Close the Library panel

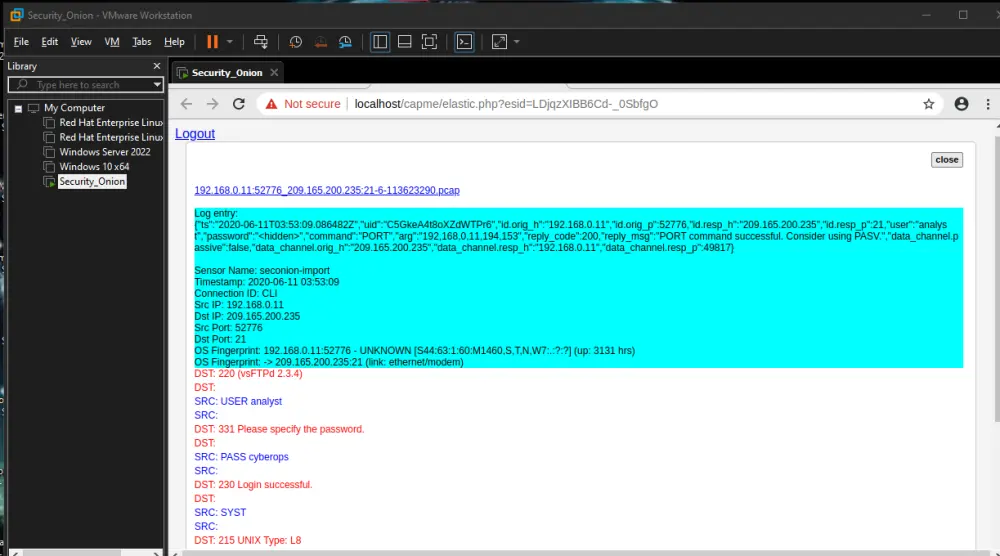point(157,66)
